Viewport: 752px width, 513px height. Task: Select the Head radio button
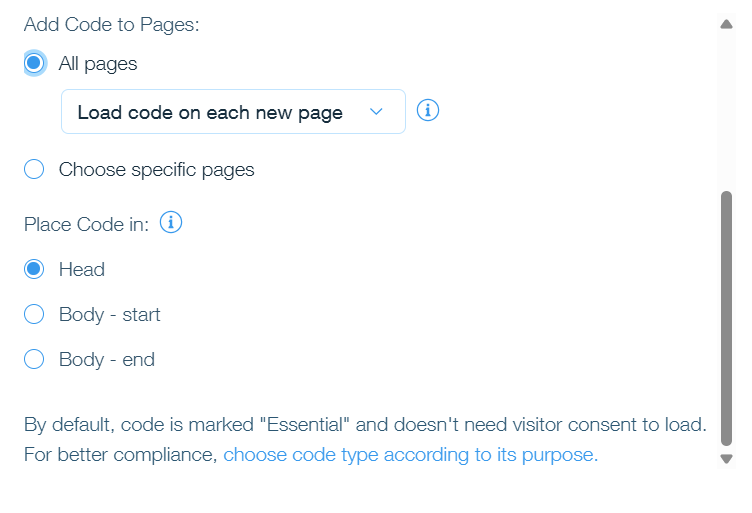pyautogui.click(x=34, y=269)
